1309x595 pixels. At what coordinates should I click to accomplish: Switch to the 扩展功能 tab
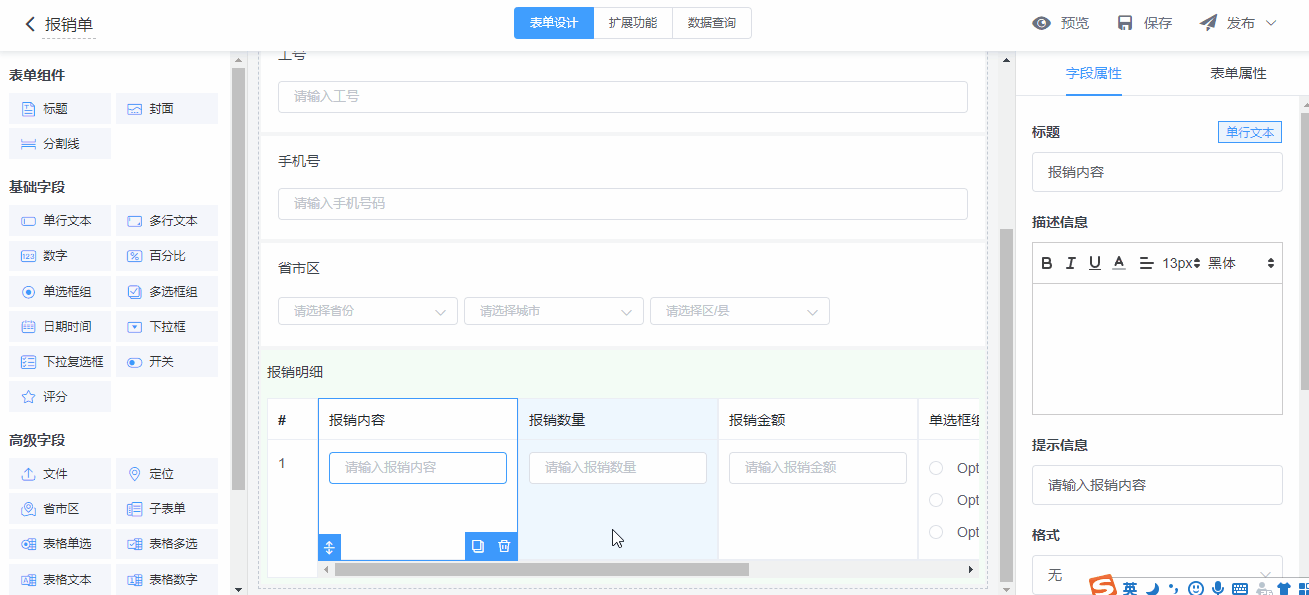(633, 23)
